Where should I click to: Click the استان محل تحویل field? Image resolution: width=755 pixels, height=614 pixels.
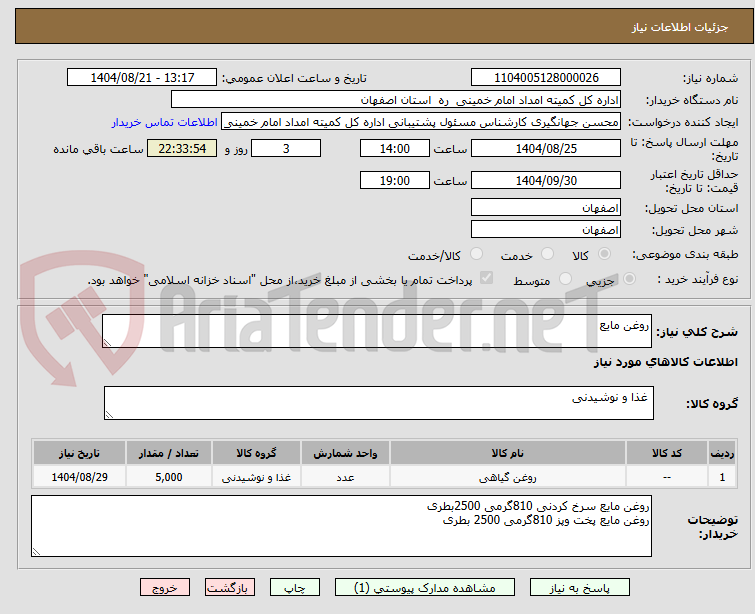(546, 208)
